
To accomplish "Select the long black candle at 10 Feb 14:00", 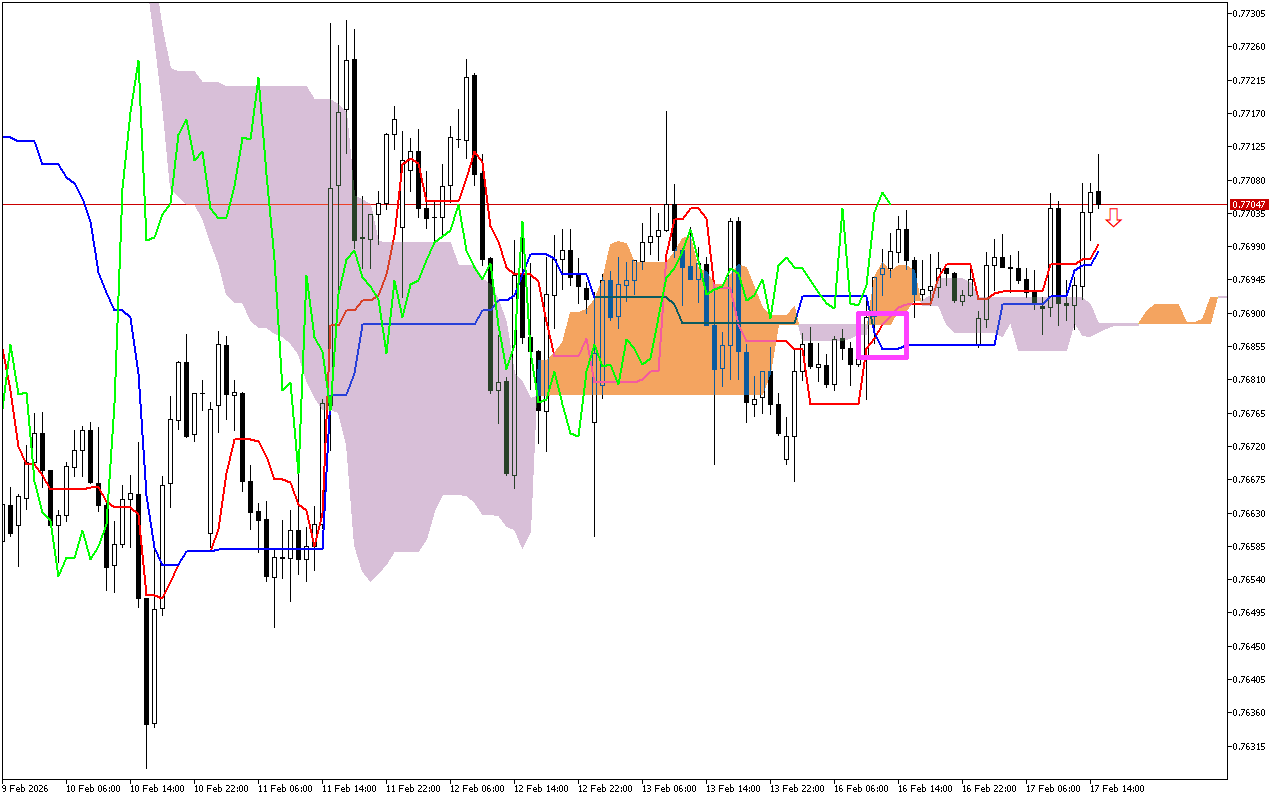I will pyautogui.click(x=147, y=660).
